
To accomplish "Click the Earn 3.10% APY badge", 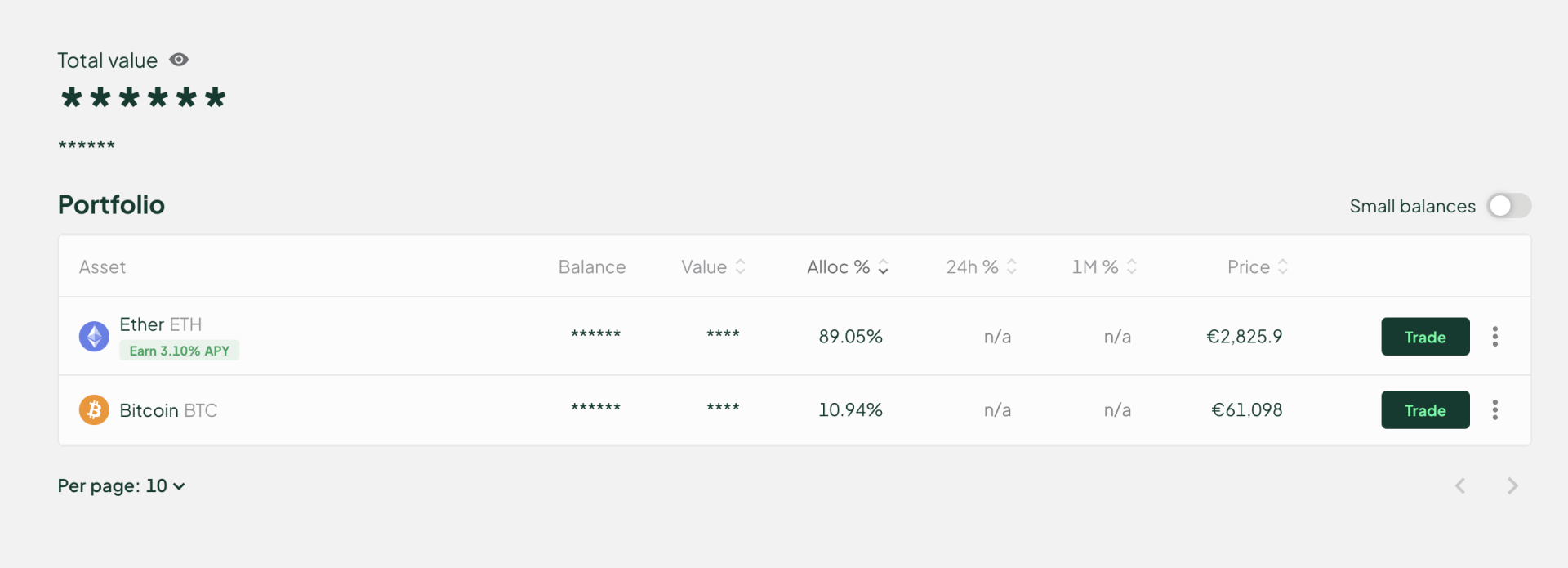I will (179, 351).
